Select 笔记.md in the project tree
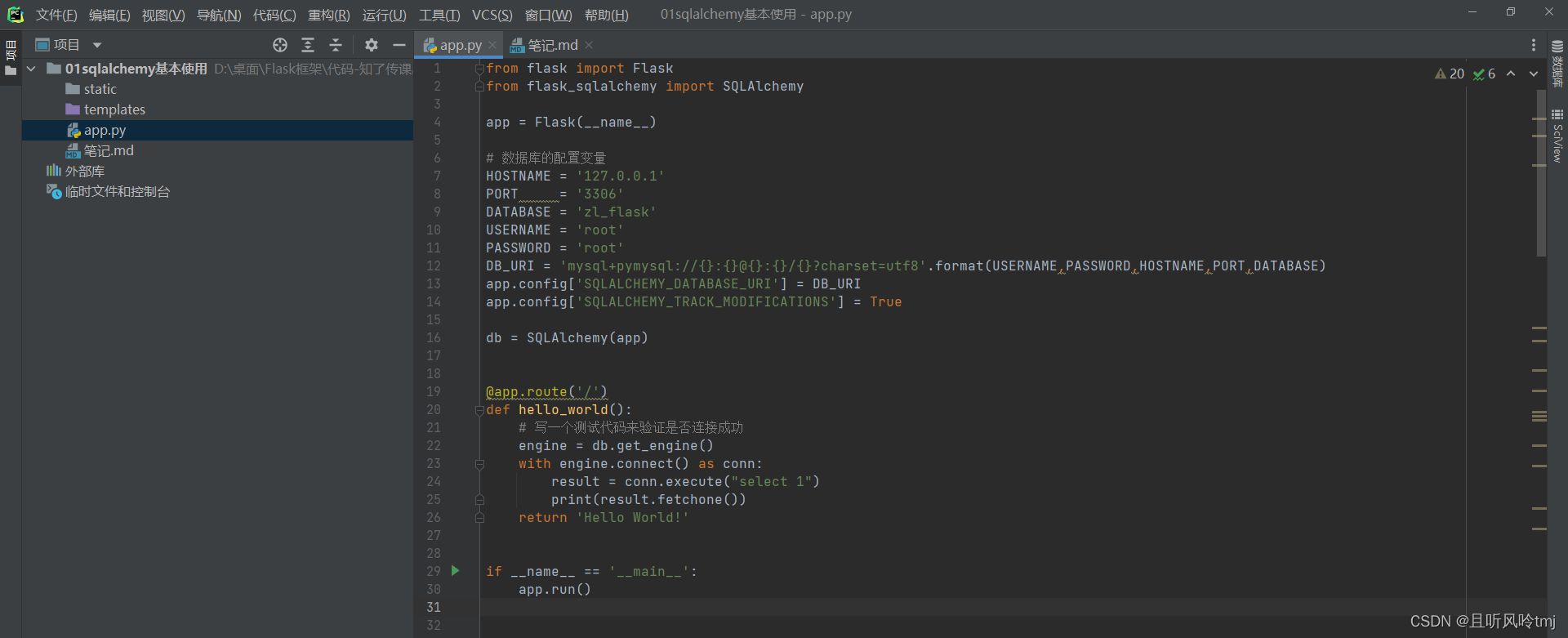 click(x=100, y=150)
